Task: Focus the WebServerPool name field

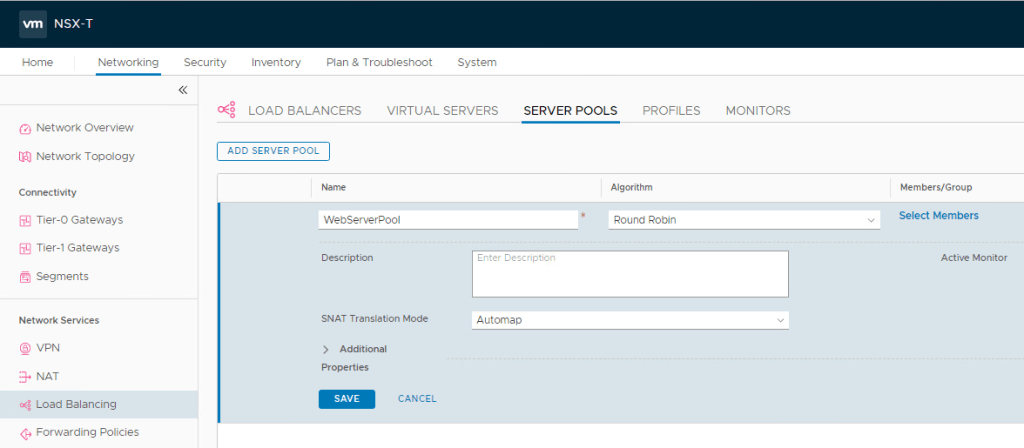Action: [x=448, y=220]
